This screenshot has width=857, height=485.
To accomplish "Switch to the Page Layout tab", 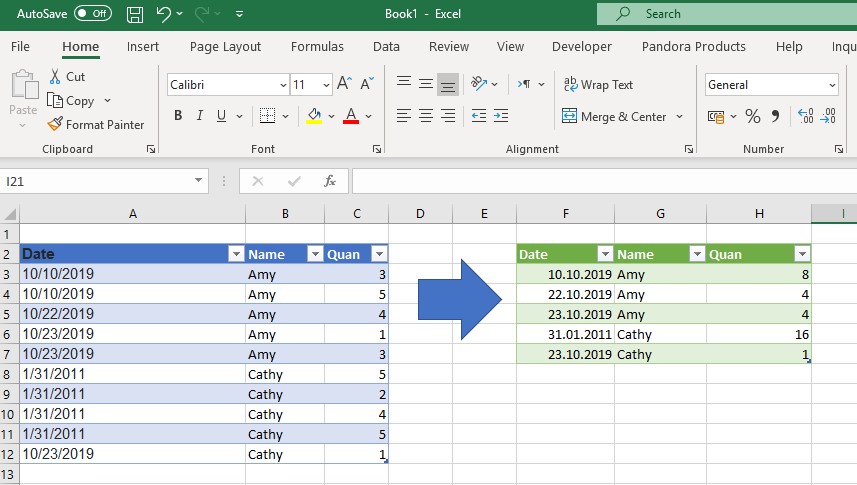I will click(225, 46).
